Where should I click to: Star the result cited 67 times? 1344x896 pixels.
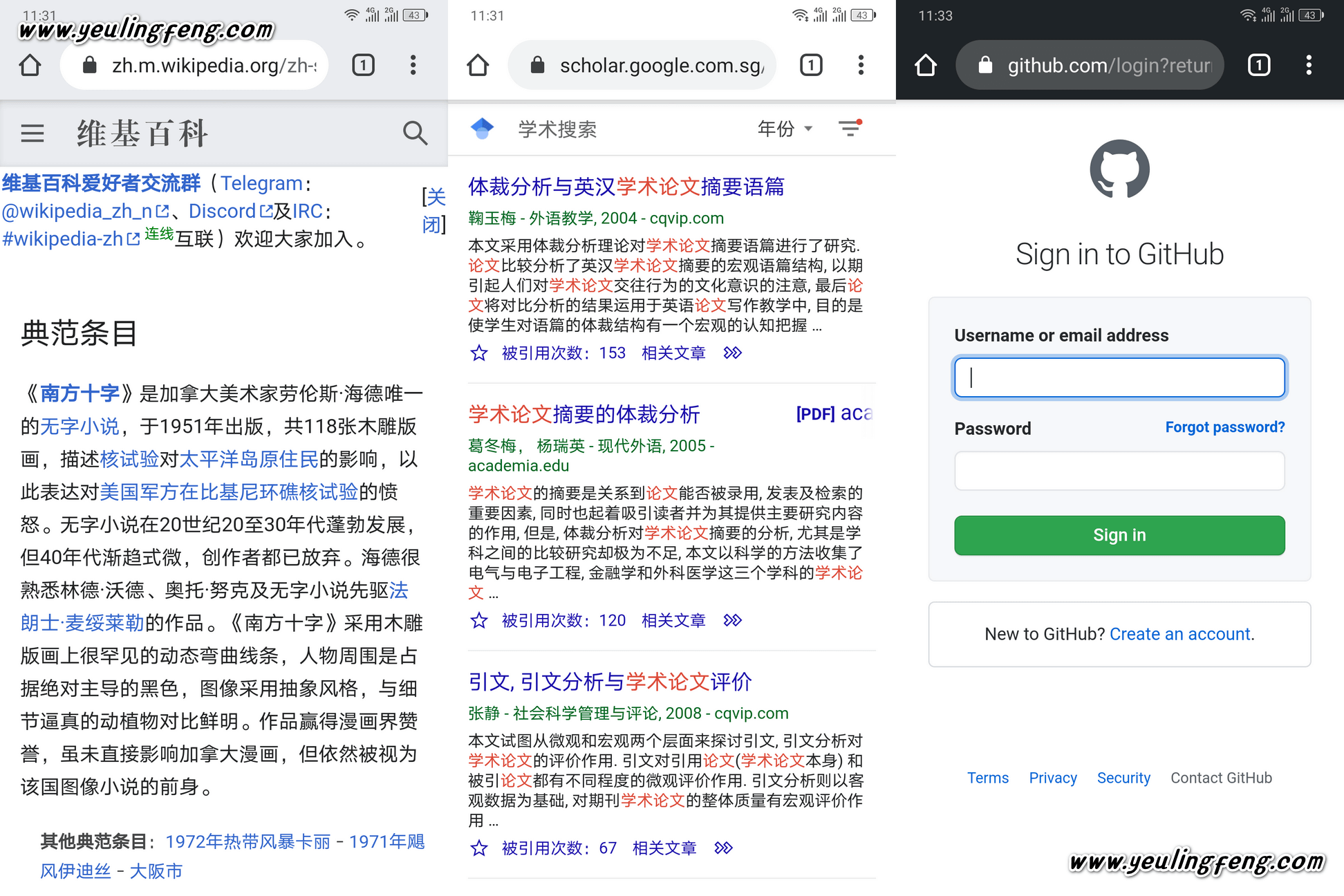point(478,848)
